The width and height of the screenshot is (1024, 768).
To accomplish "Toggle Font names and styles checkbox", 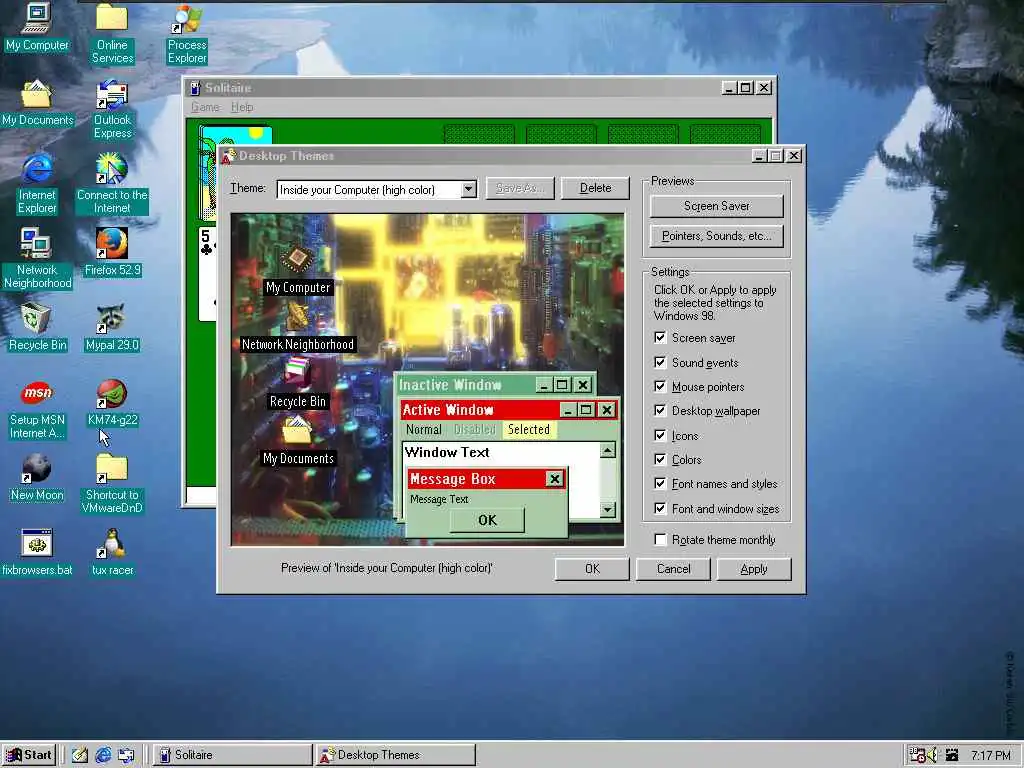I will click(x=660, y=484).
